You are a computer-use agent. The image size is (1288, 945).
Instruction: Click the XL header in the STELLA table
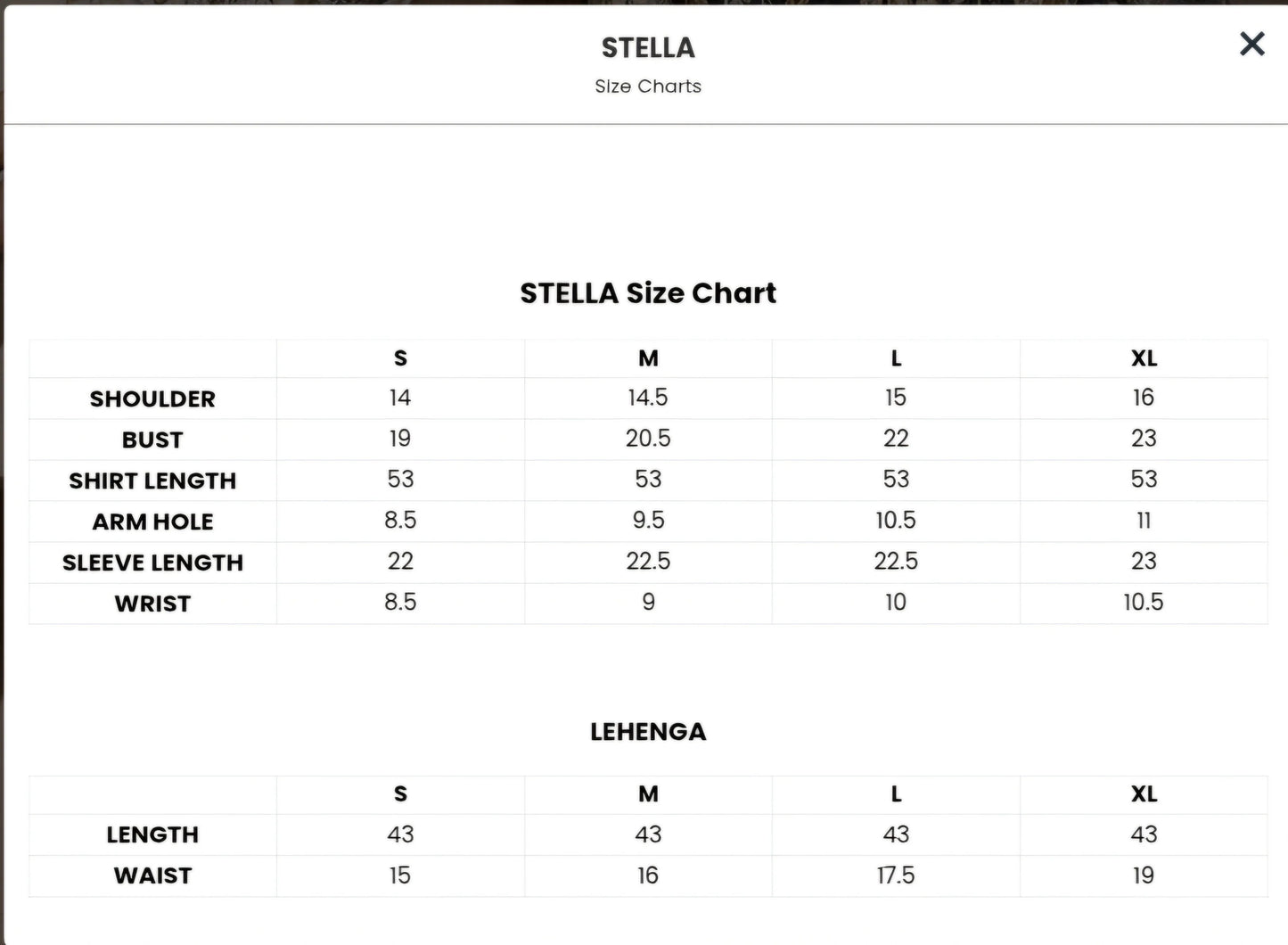tap(1144, 358)
